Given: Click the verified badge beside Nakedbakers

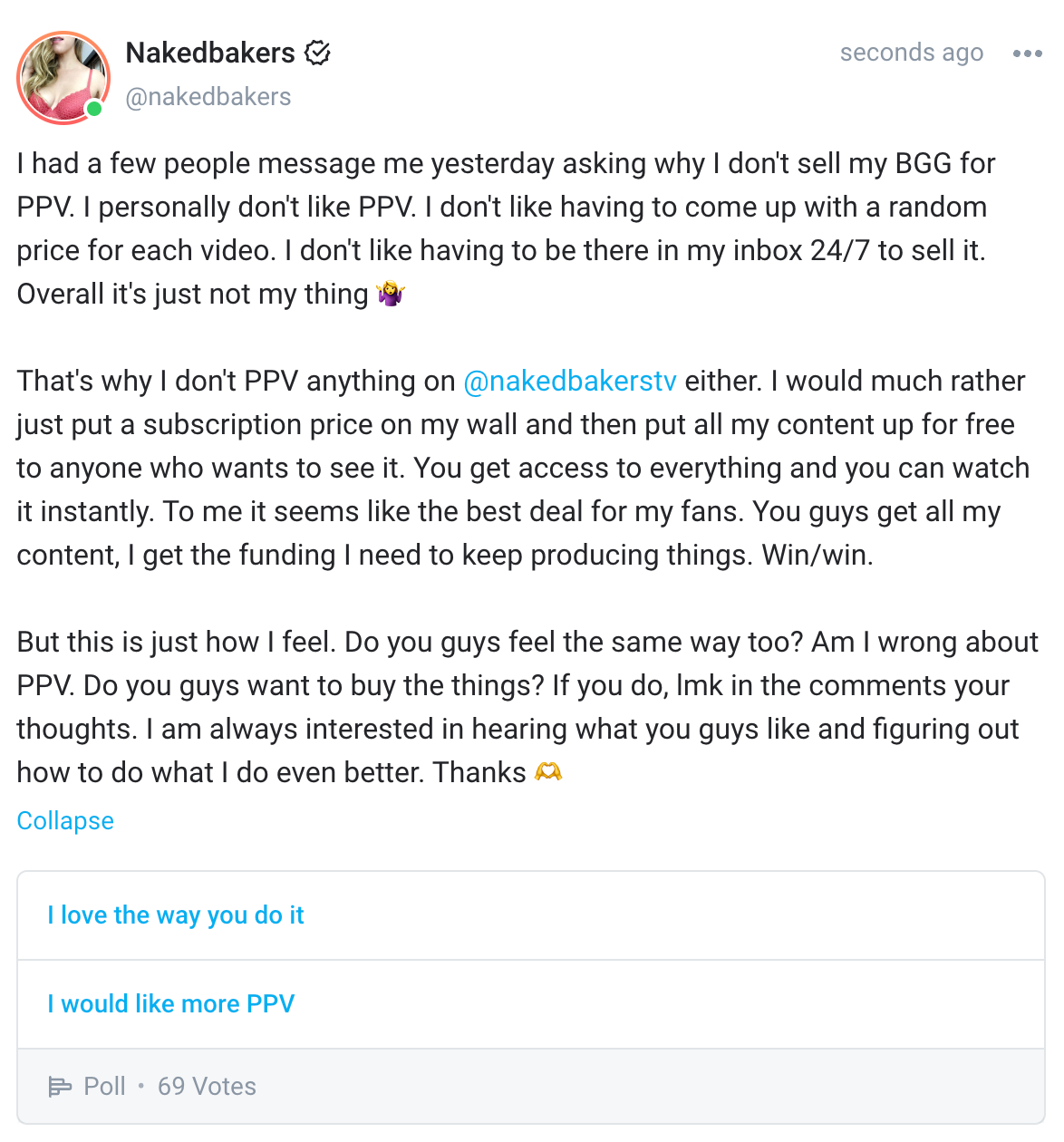Looking at the screenshot, I should tap(317, 53).
